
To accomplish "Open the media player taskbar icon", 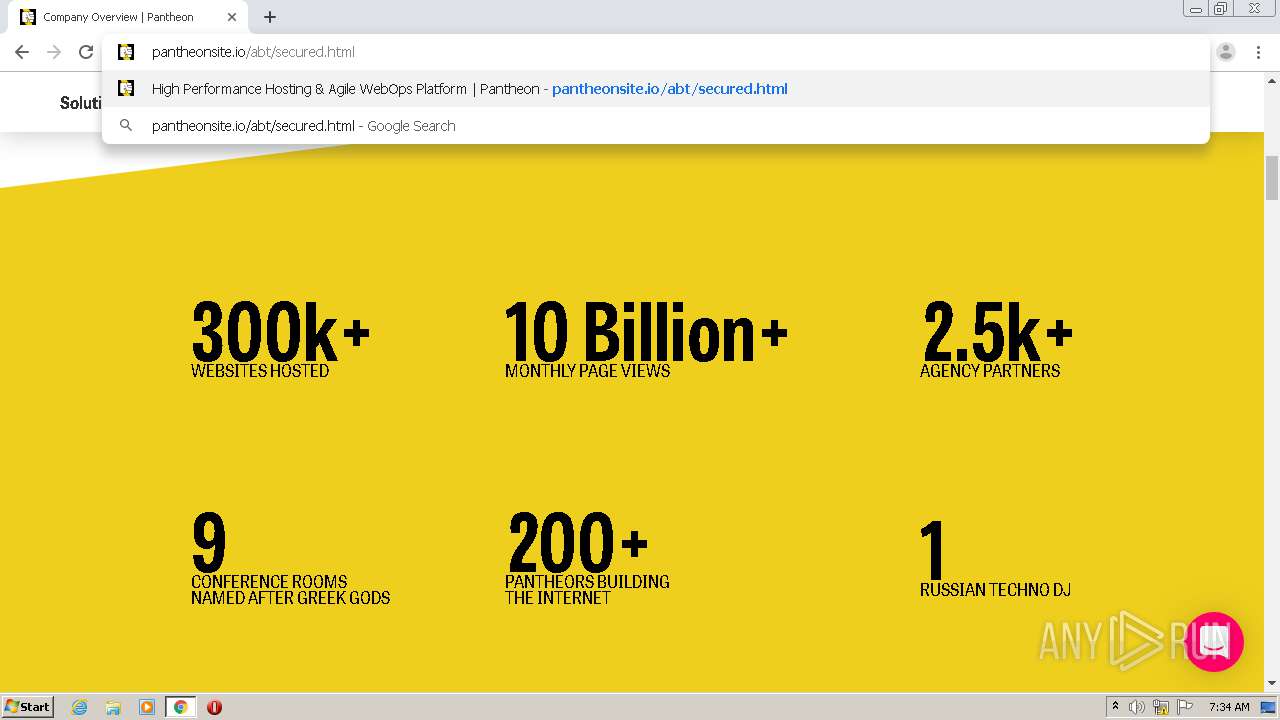I will pyautogui.click(x=147, y=707).
